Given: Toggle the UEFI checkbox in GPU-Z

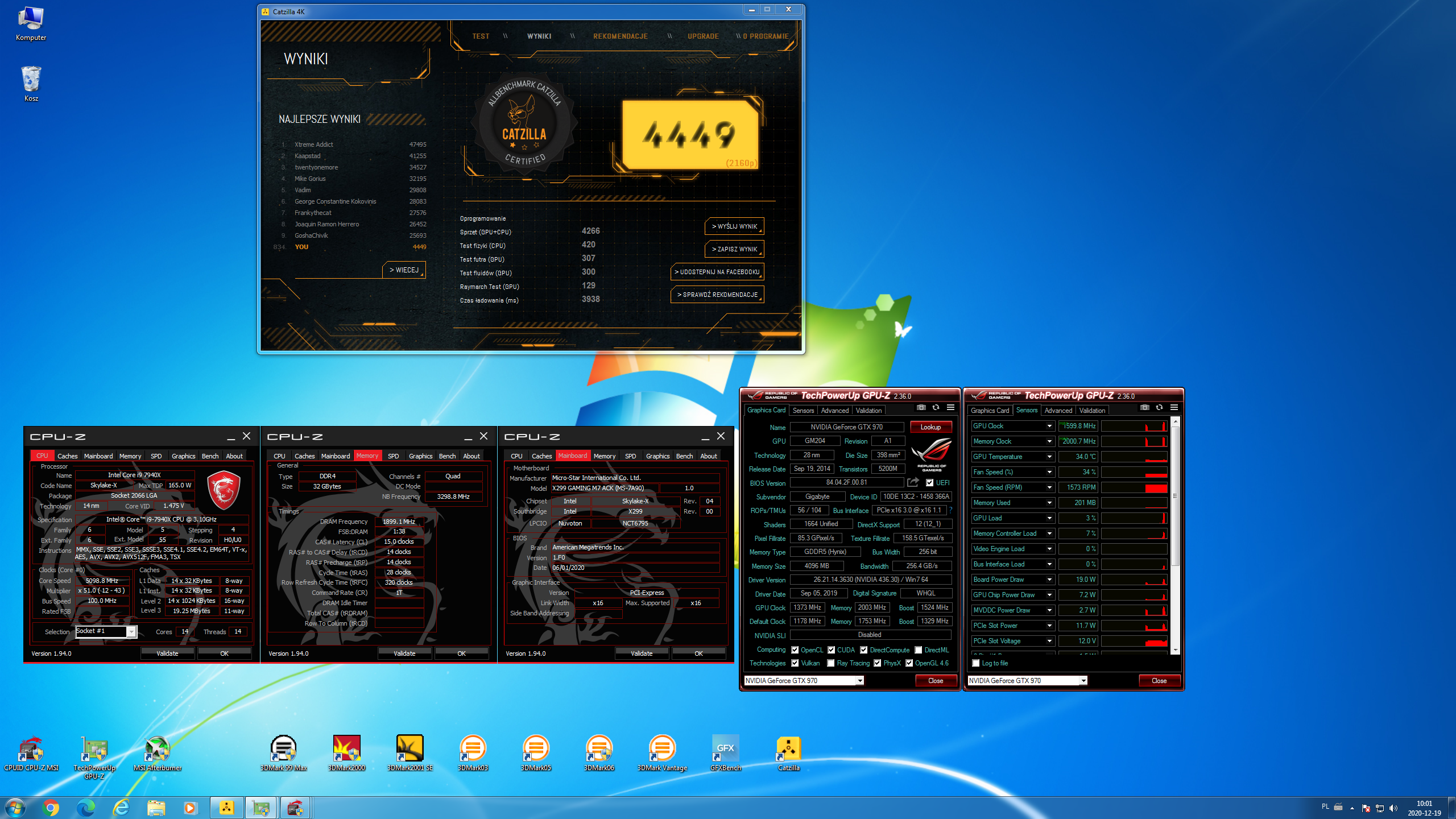Looking at the screenshot, I should [929, 483].
